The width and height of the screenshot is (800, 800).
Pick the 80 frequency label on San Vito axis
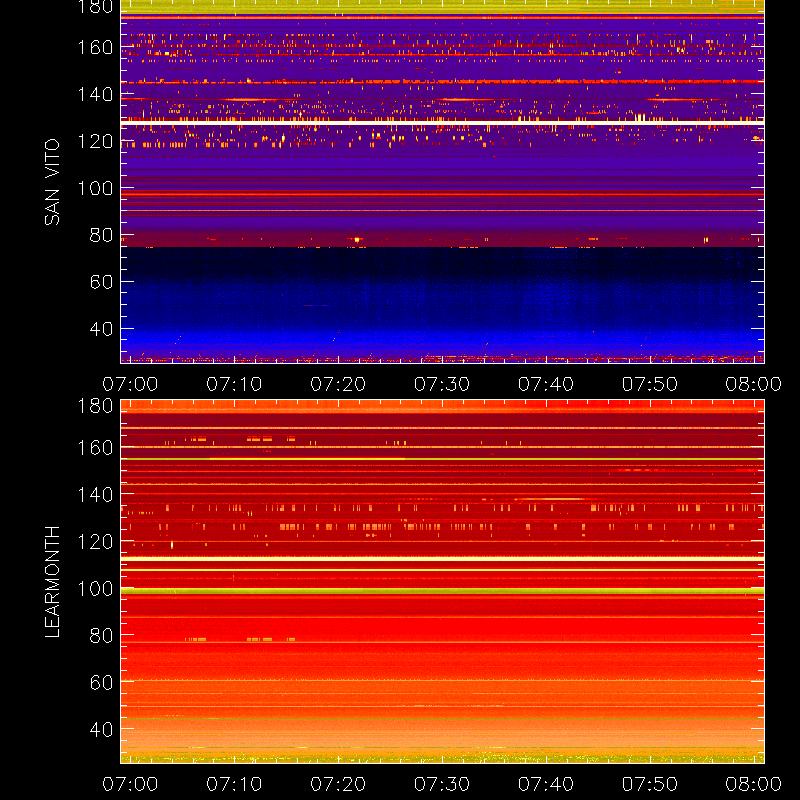coord(101,235)
